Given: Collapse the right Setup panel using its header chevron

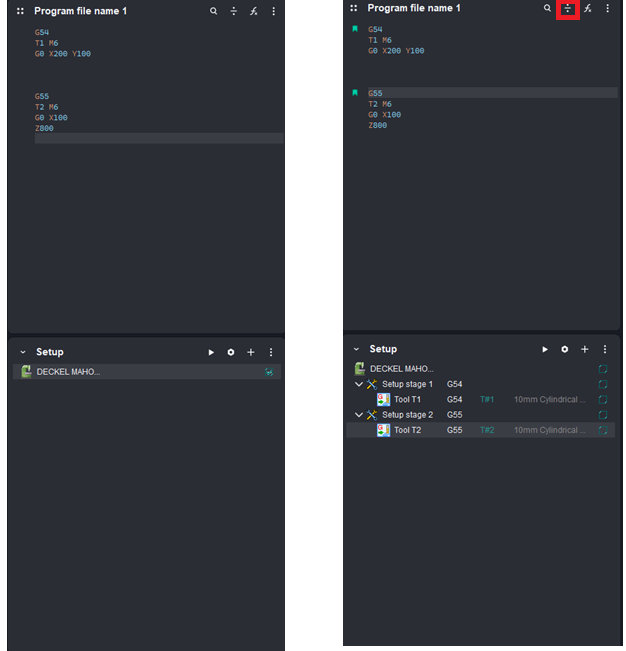Looking at the screenshot, I should (354, 349).
